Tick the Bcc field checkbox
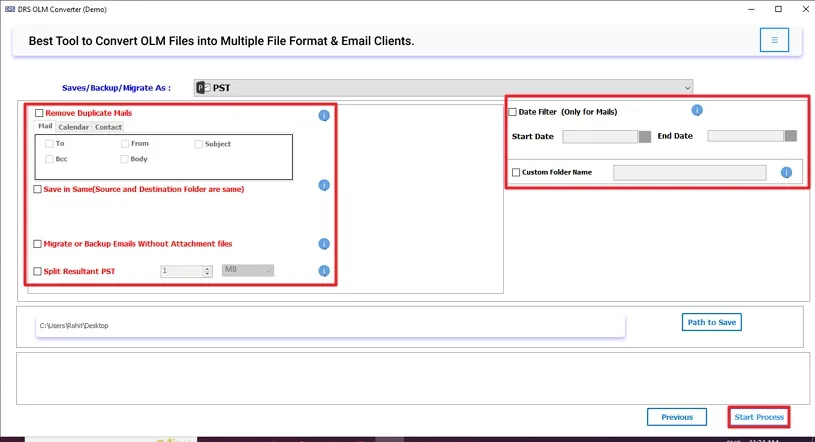Viewport: 815px width, 442px height. point(49,159)
